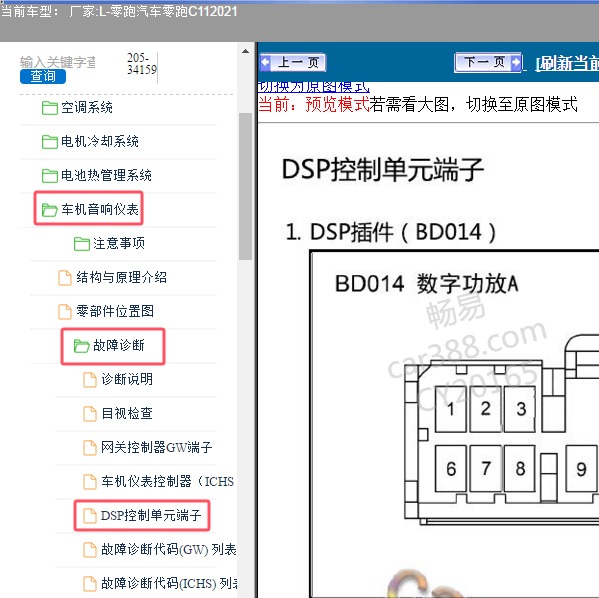Collapse the 车机音响仪表 folder

(x=100, y=209)
